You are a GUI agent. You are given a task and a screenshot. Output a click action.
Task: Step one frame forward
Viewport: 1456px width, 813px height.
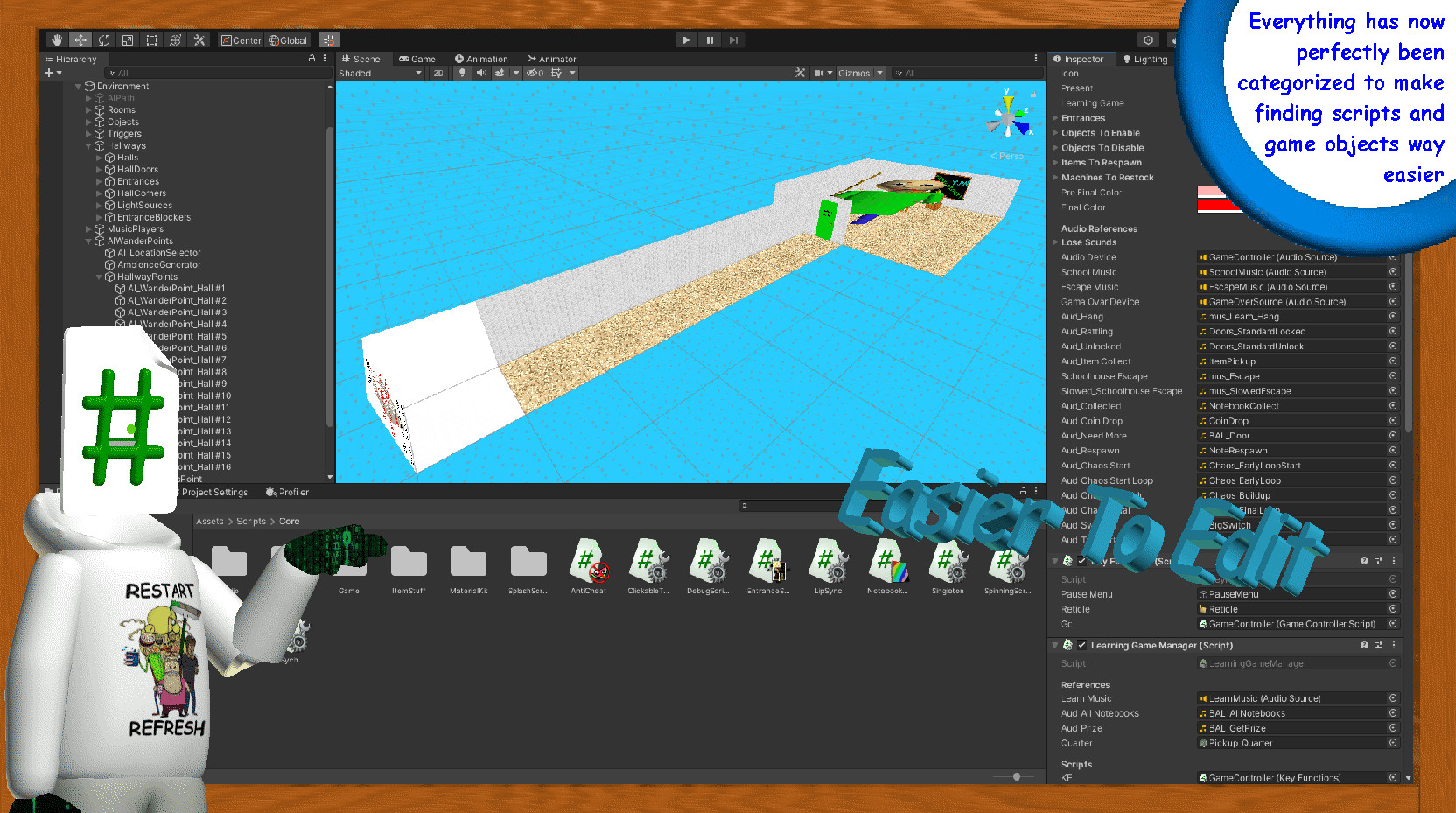[x=733, y=40]
